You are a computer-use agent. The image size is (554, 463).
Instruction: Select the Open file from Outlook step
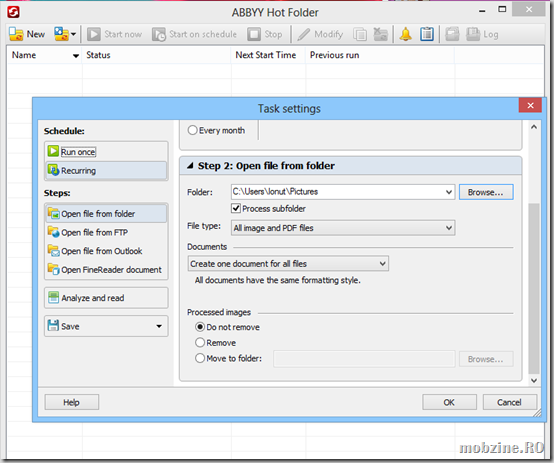(x=106, y=251)
